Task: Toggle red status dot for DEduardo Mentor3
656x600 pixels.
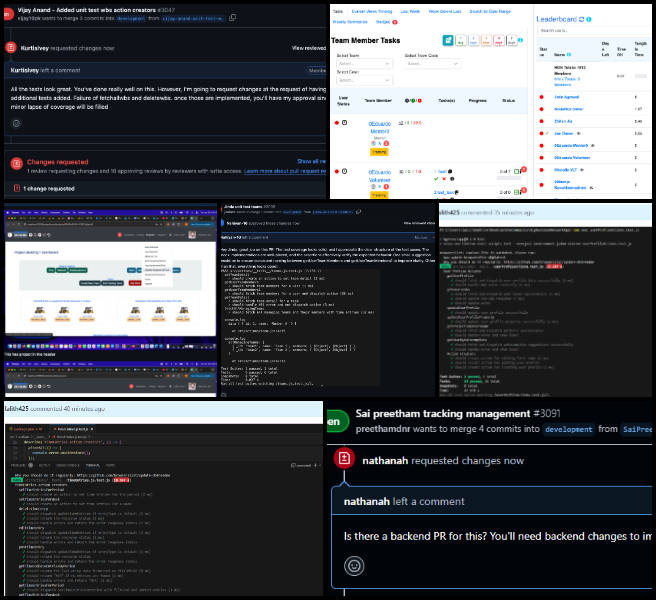Action: click(336, 123)
